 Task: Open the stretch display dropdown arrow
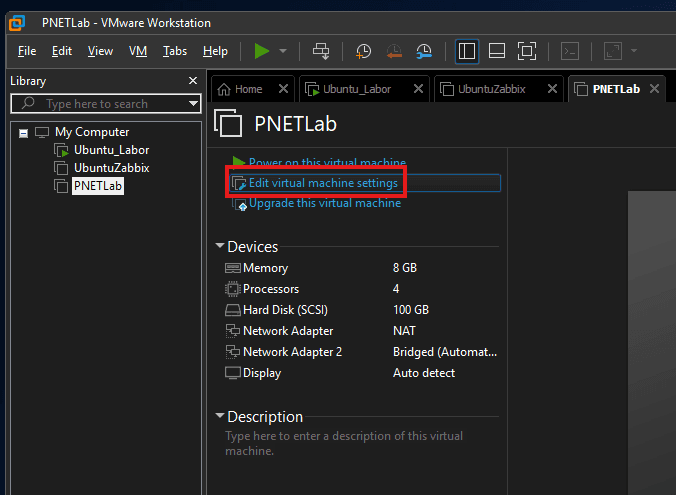pos(634,51)
